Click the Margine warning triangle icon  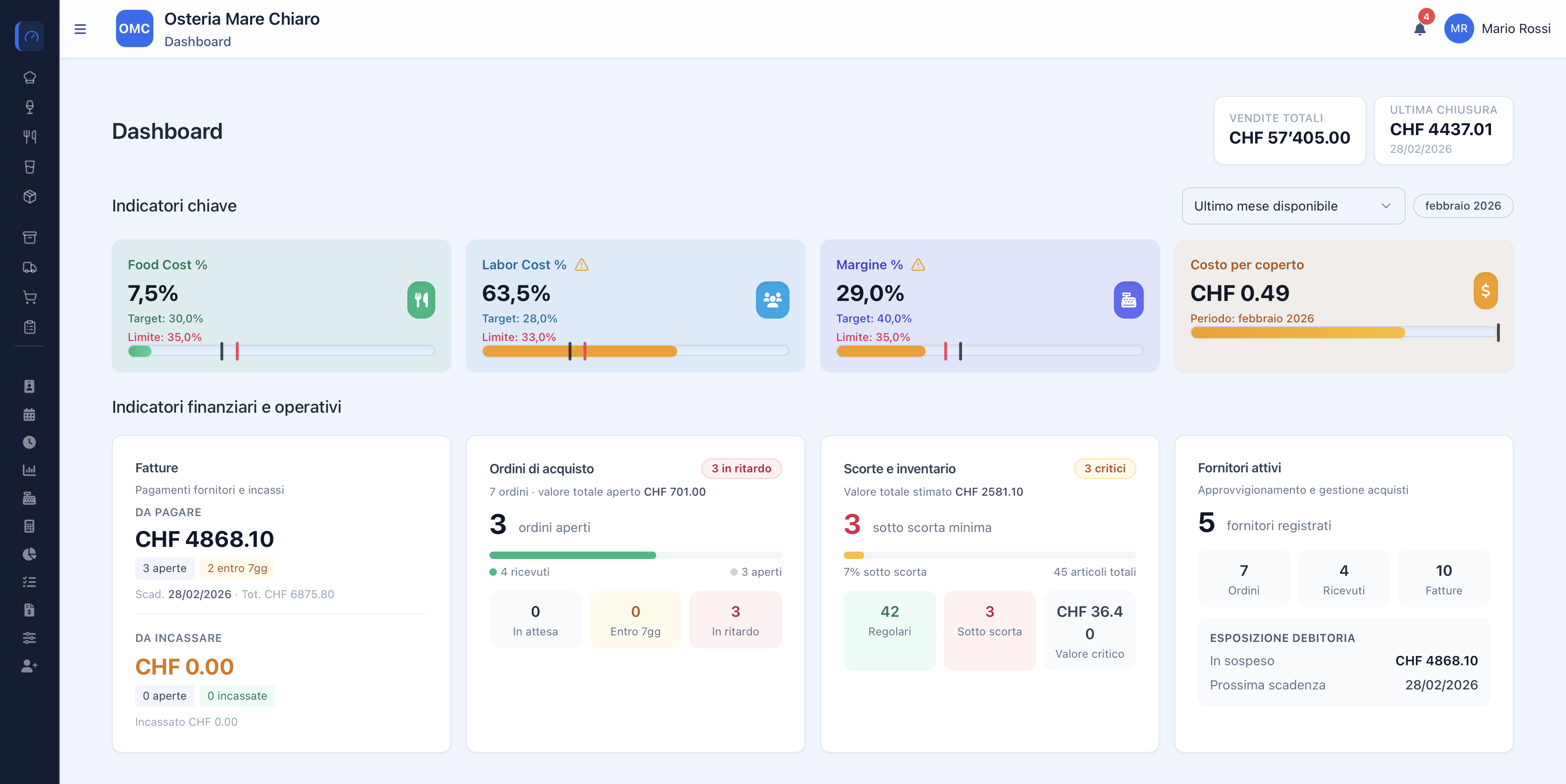(x=918, y=265)
